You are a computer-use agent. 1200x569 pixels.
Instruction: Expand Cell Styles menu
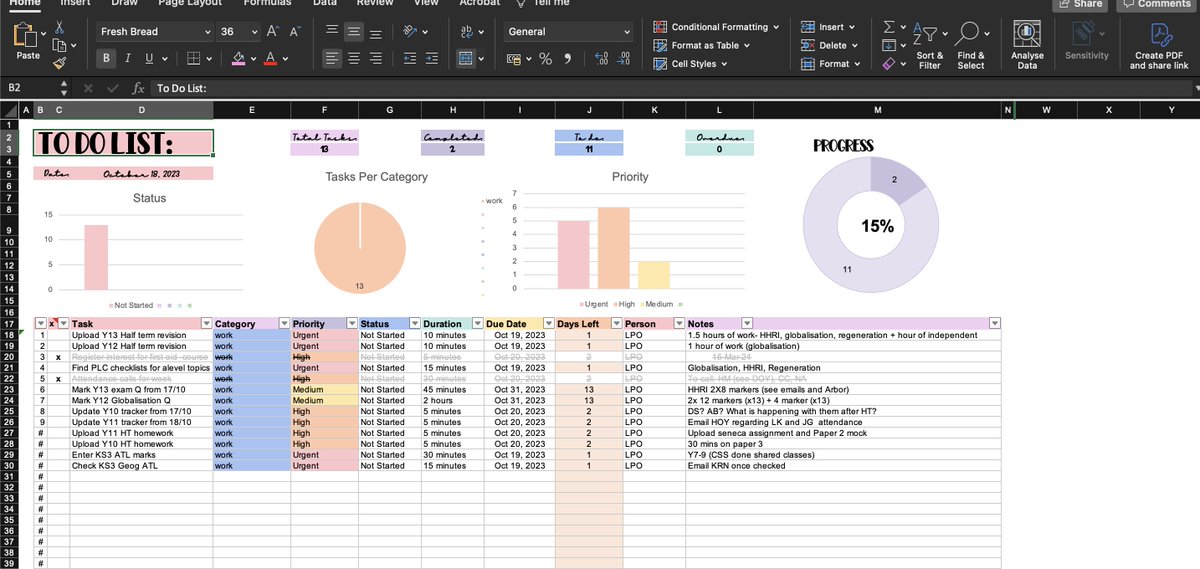coord(691,64)
